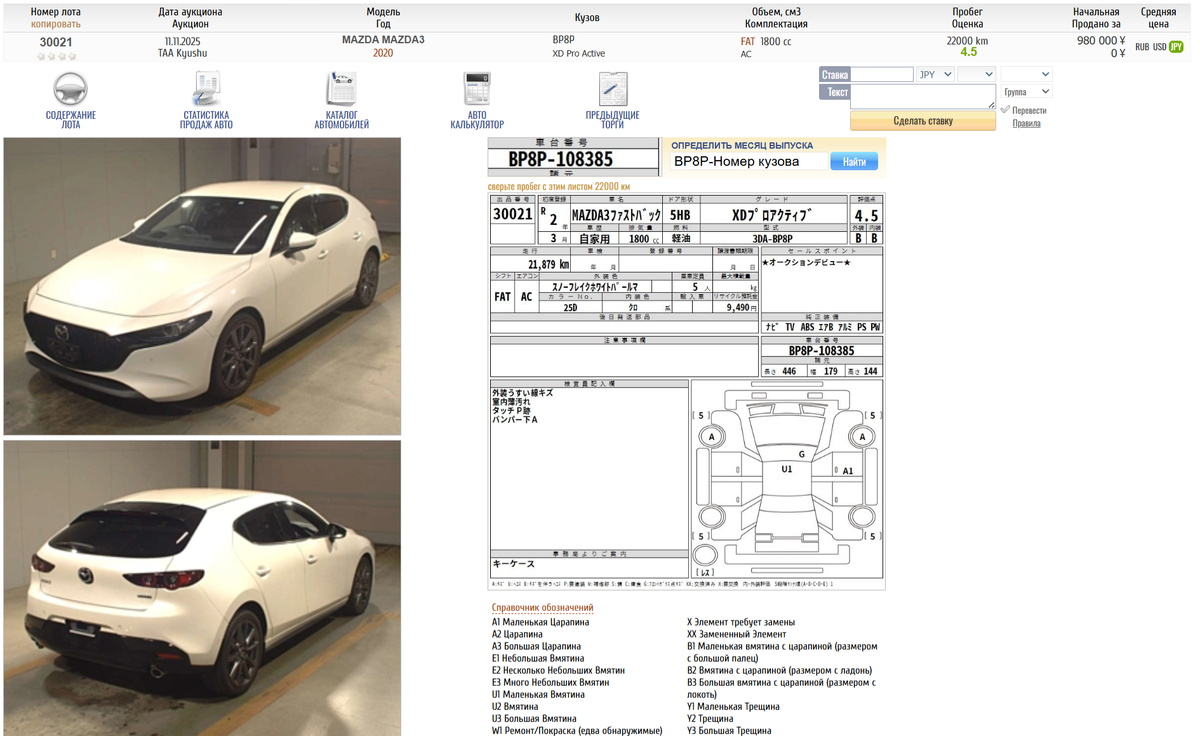Open the empty dropdown next to JPY

[976, 74]
